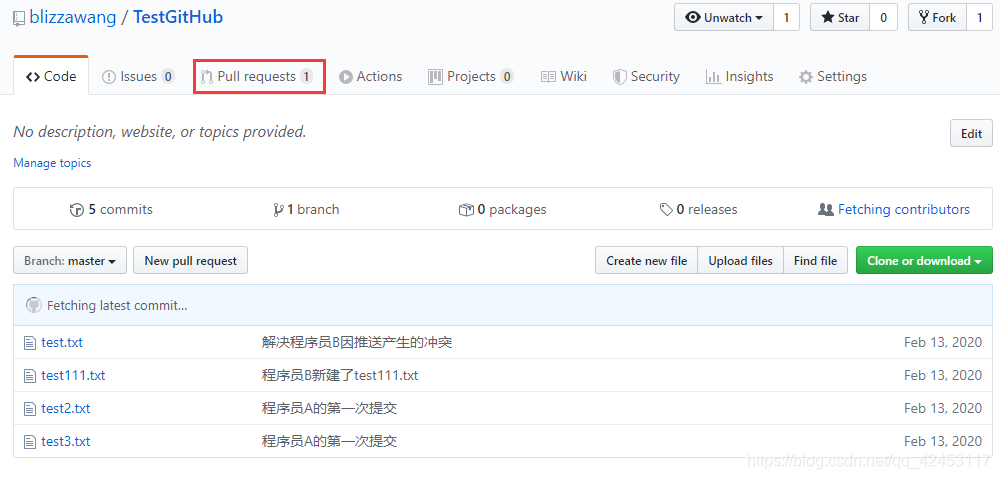Click the Feb 13, 2020 date in the test2.txt row
The height and width of the screenshot is (479, 1000).
click(943, 408)
